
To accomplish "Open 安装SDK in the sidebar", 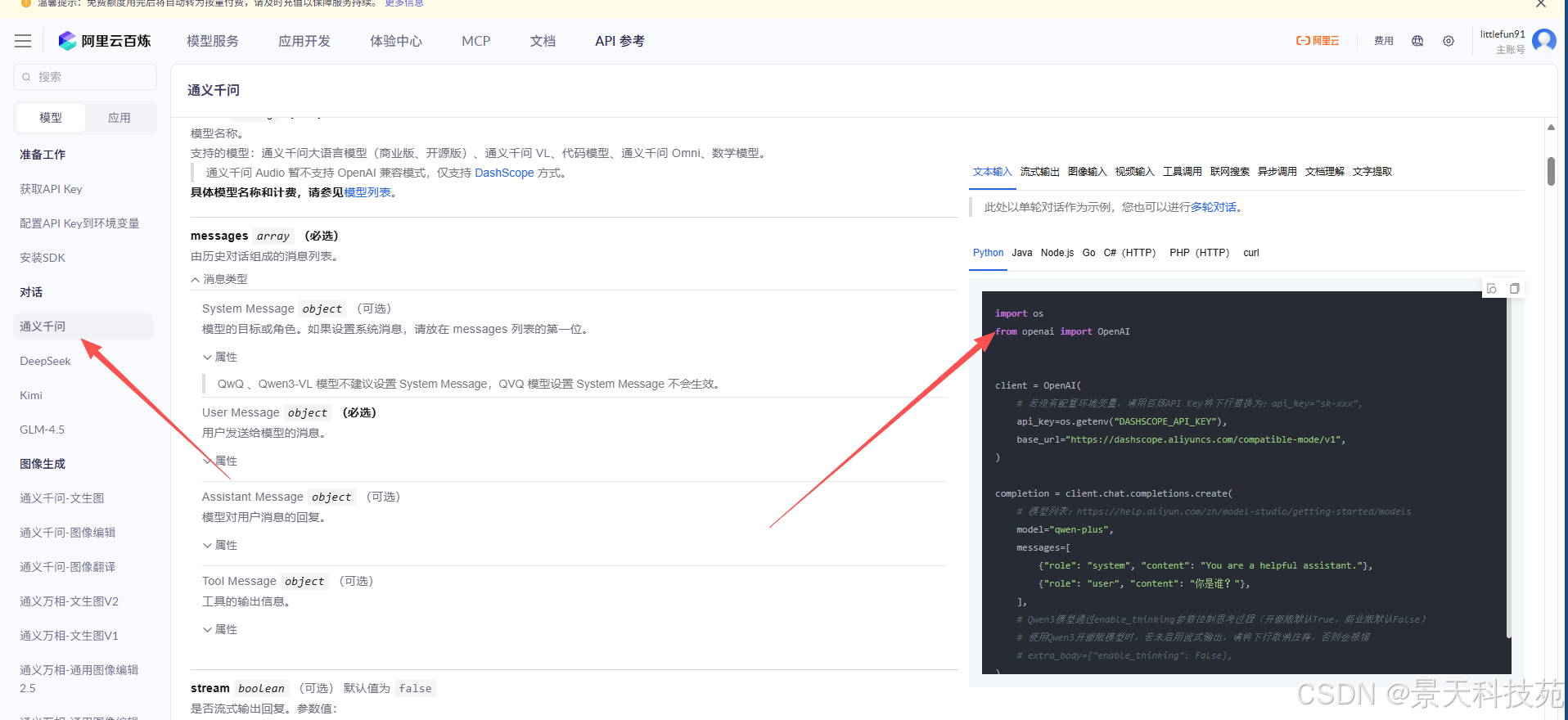I will (x=43, y=258).
